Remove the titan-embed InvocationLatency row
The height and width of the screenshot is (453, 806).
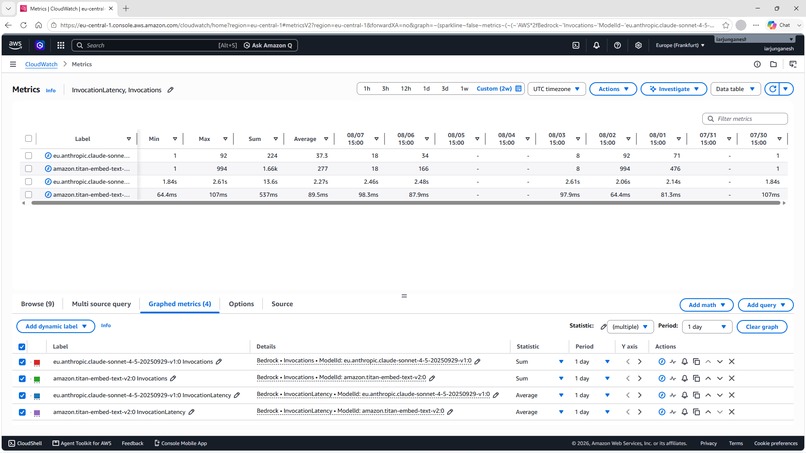(731, 412)
